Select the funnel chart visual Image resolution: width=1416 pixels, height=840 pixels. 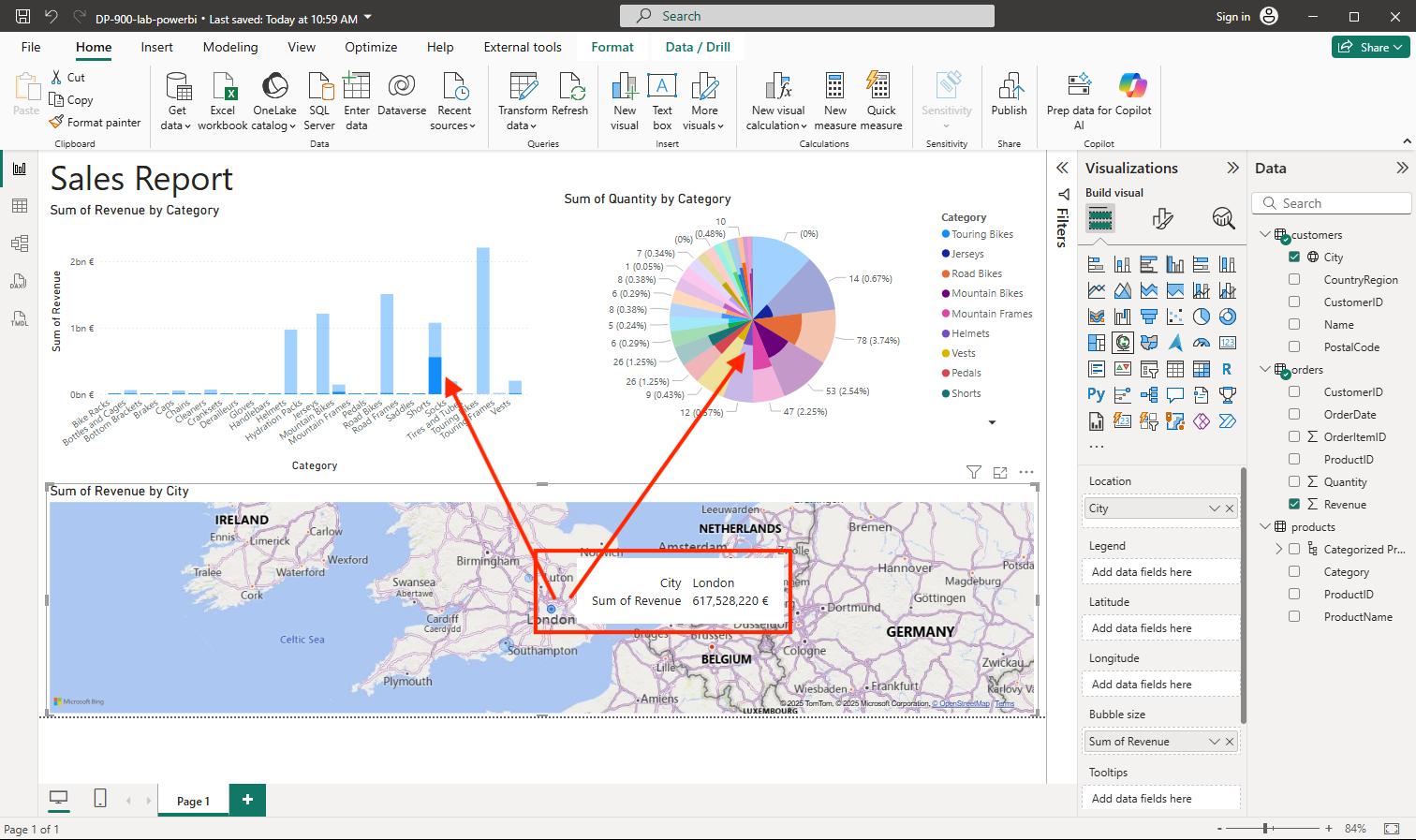1149,317
